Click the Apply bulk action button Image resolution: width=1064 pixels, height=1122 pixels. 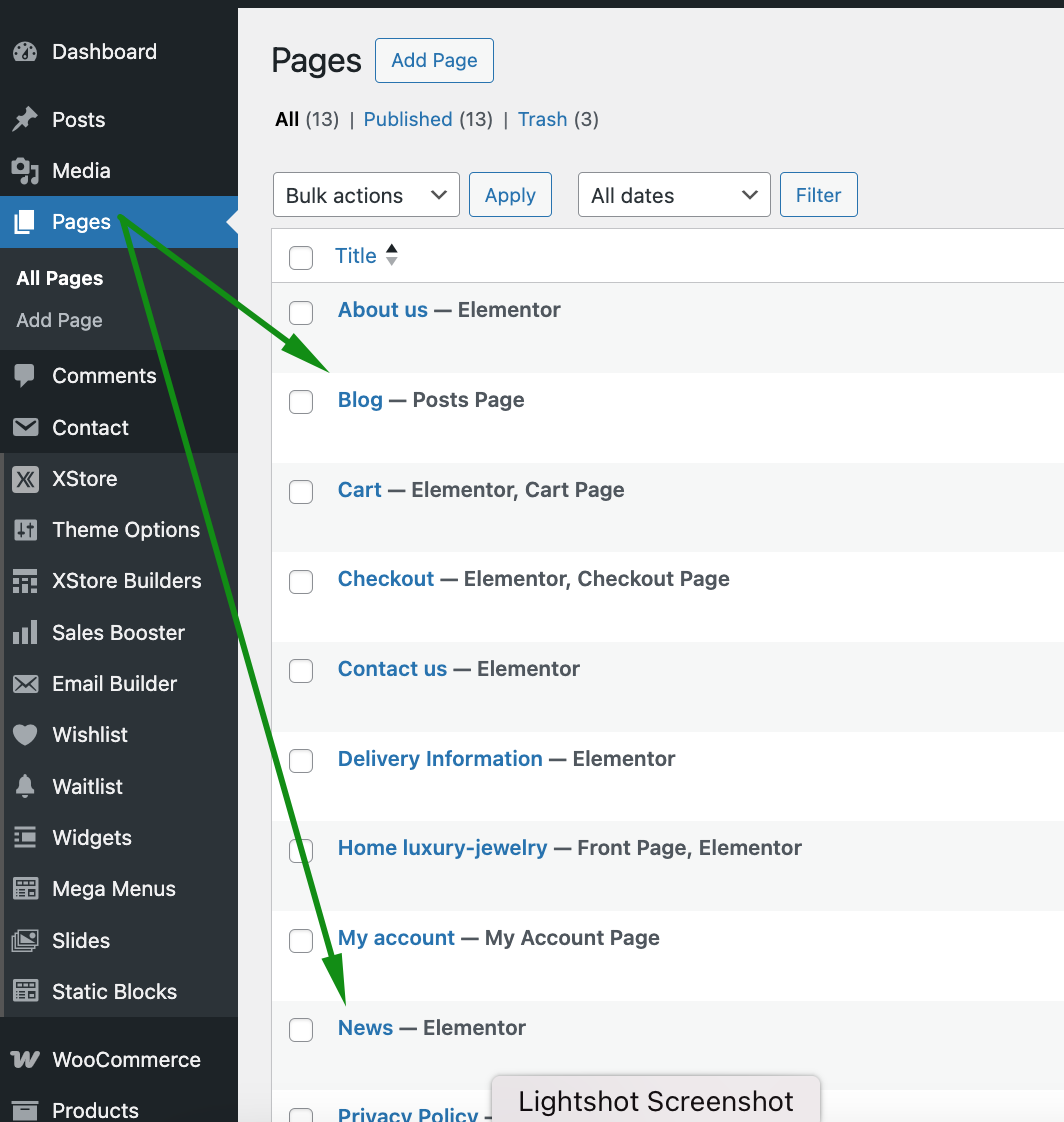[510, 195]
